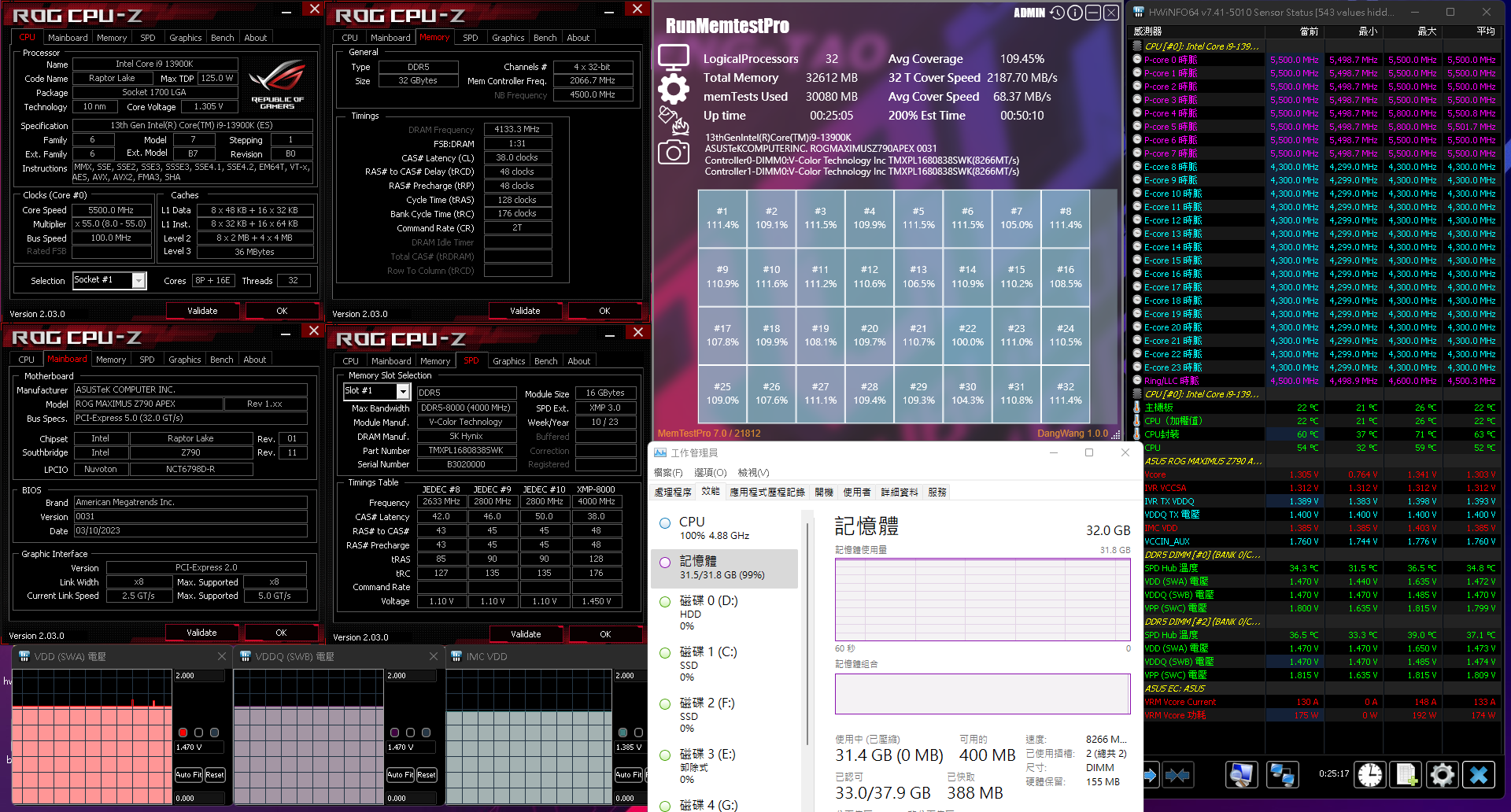Click Reset in VDDQ (SWB) graph

click(427, 775)
